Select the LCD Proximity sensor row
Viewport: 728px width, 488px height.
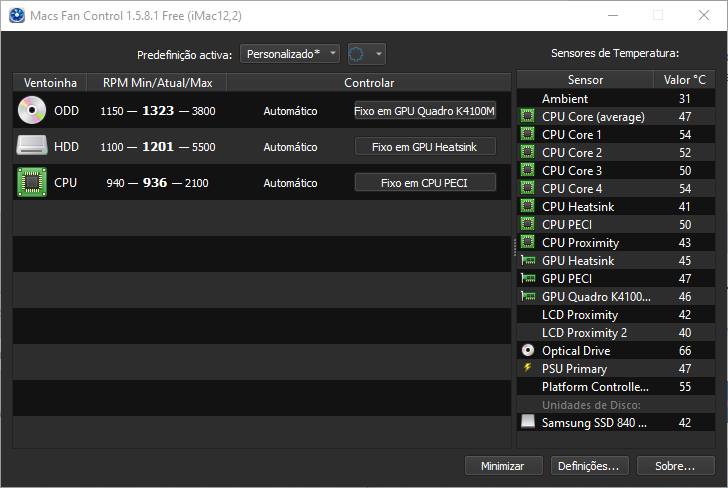tap(616, 314)
